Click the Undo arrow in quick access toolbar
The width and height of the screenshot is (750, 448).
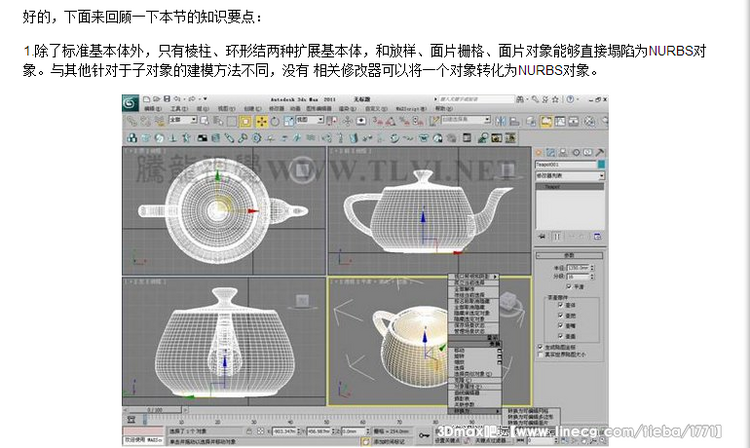(x=176, y=99)
